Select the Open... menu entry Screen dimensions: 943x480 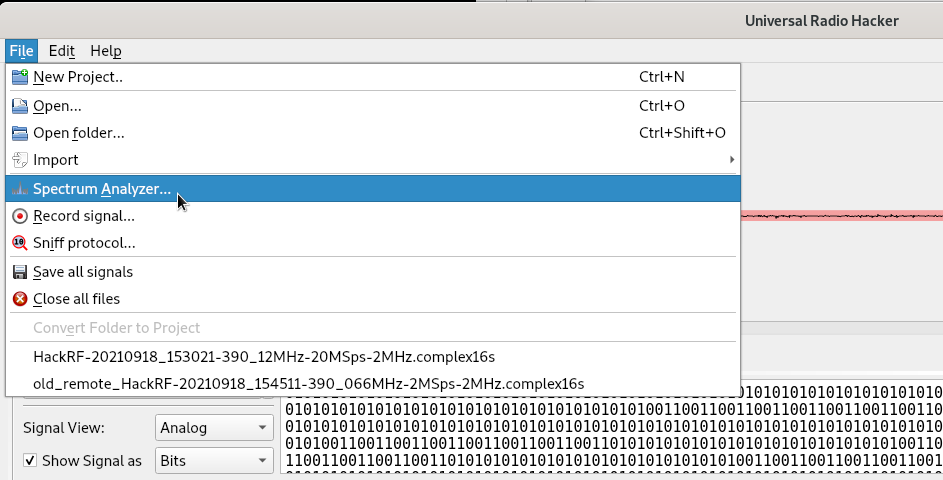pos(373,106)
